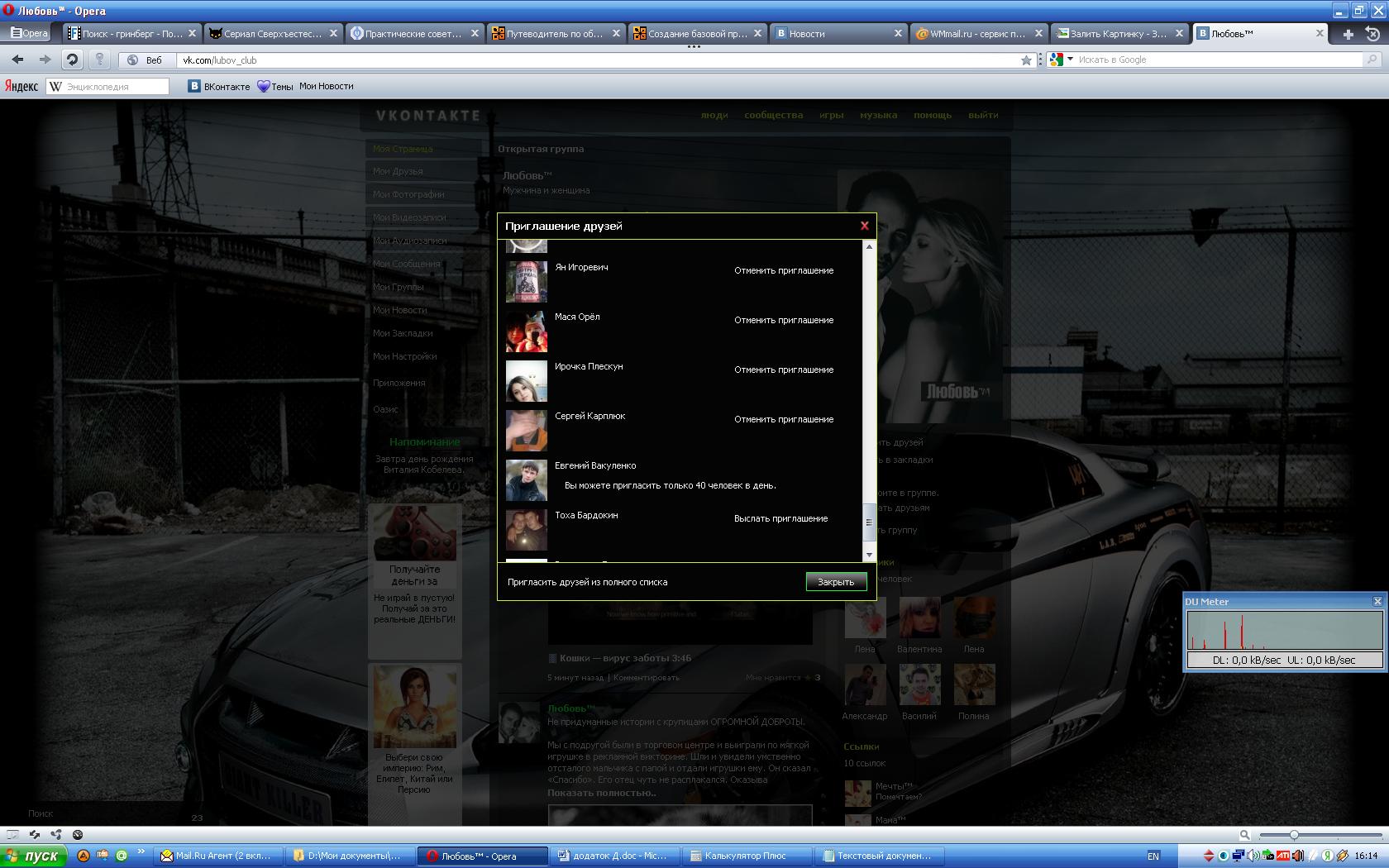Click the dialog scrollbar down arrow
1389x868 pixels.
[869, 555]
